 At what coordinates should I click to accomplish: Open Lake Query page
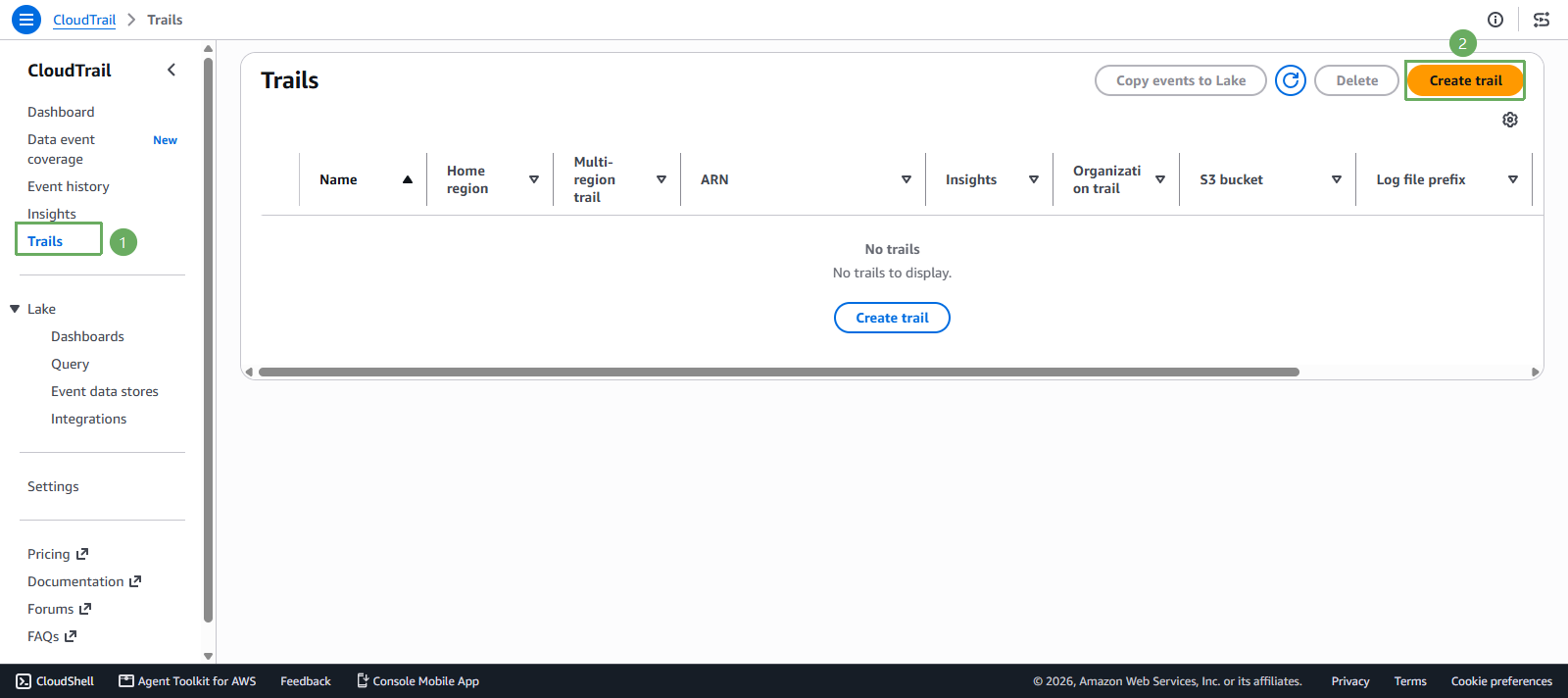pyautogui.click(x=70, y=364)
